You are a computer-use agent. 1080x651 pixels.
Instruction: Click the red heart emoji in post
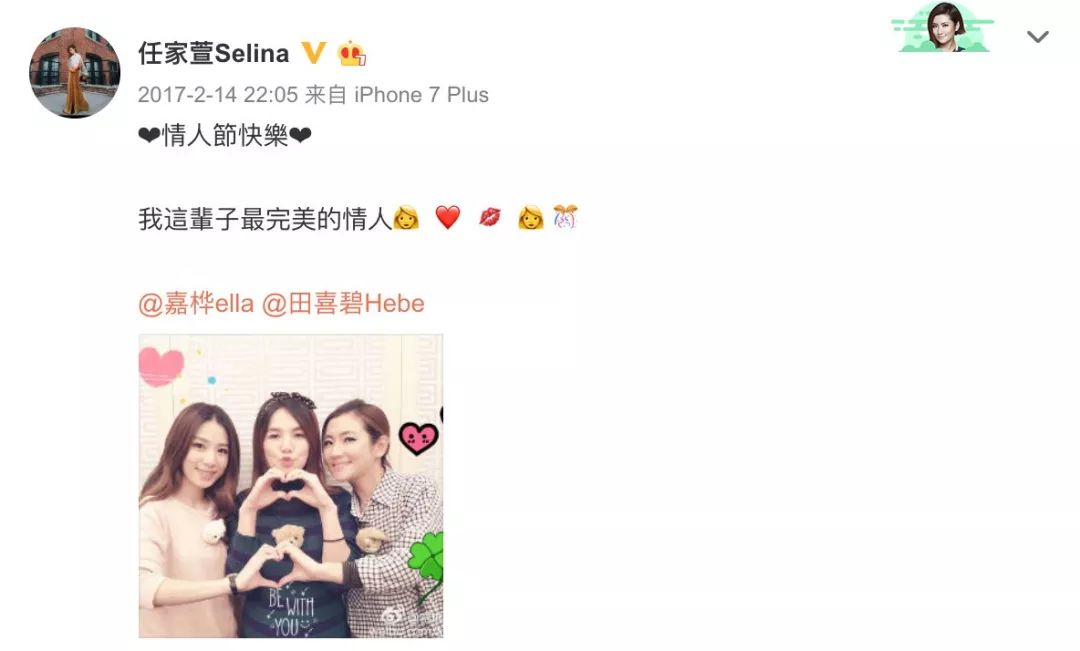[x=448, y=217]
